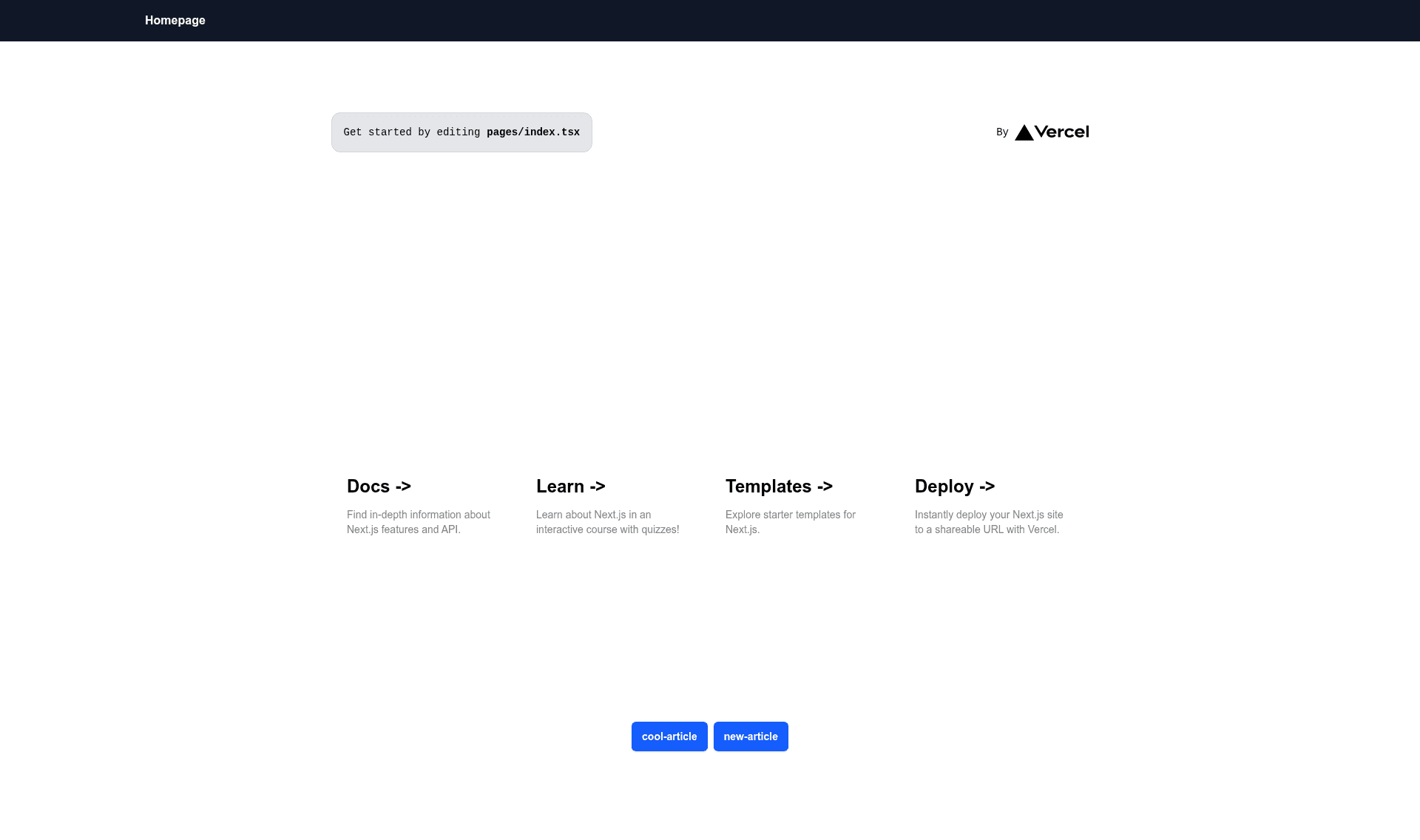Click the "By" text beside Vercel logo

point(1002,132)
